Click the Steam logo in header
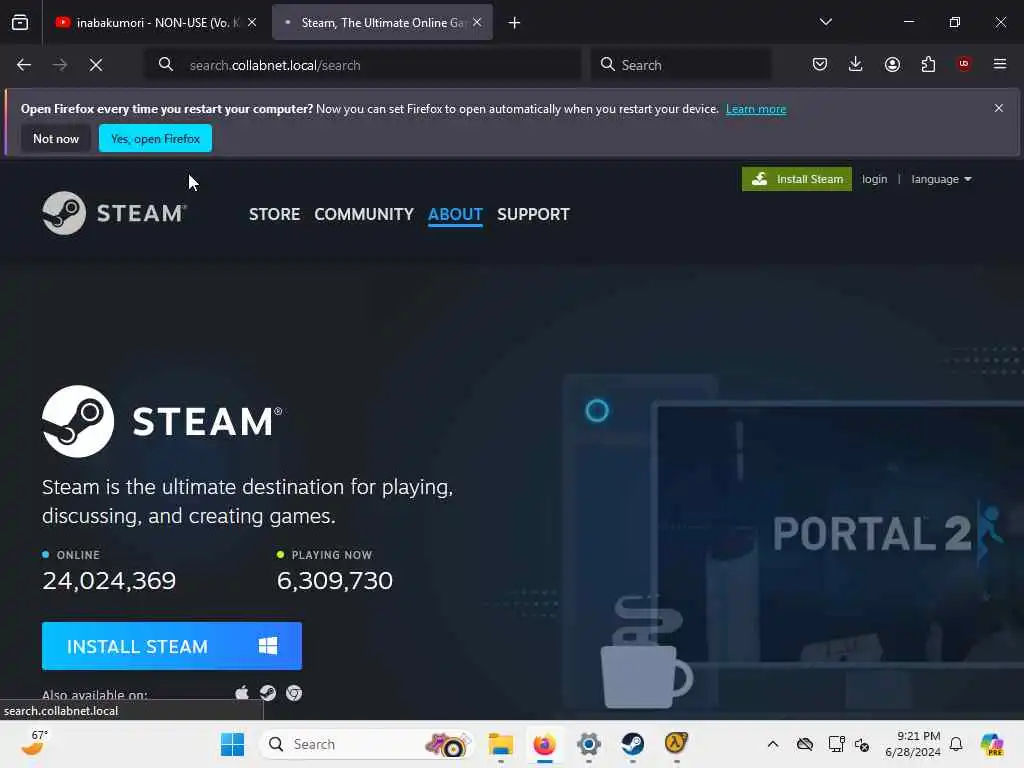The height and width of the screenshot is (768, 1024). pyautogui.click(x=114, y=213)
